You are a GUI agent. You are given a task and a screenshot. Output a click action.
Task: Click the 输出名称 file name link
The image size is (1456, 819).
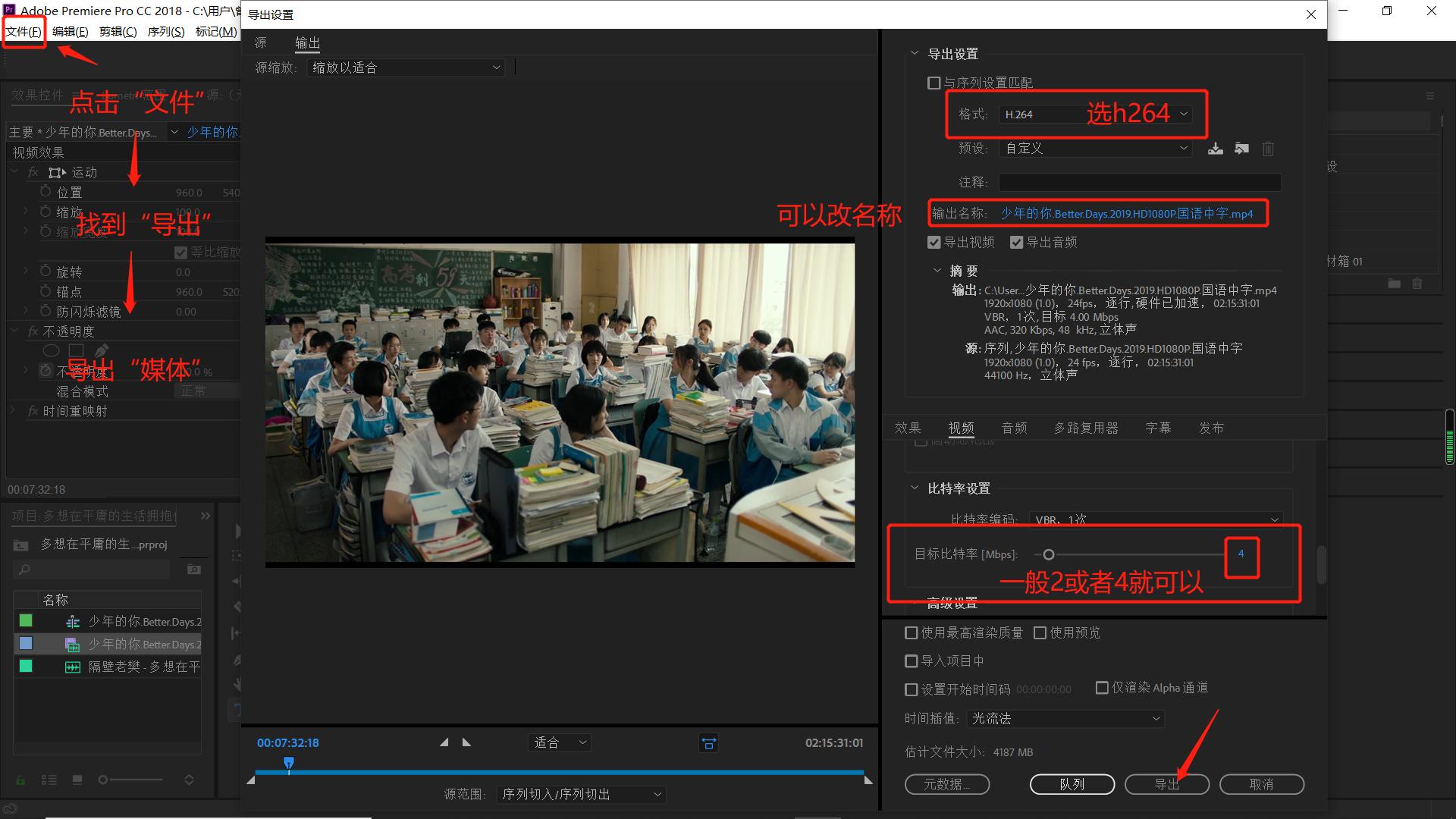pos(1126,214)
